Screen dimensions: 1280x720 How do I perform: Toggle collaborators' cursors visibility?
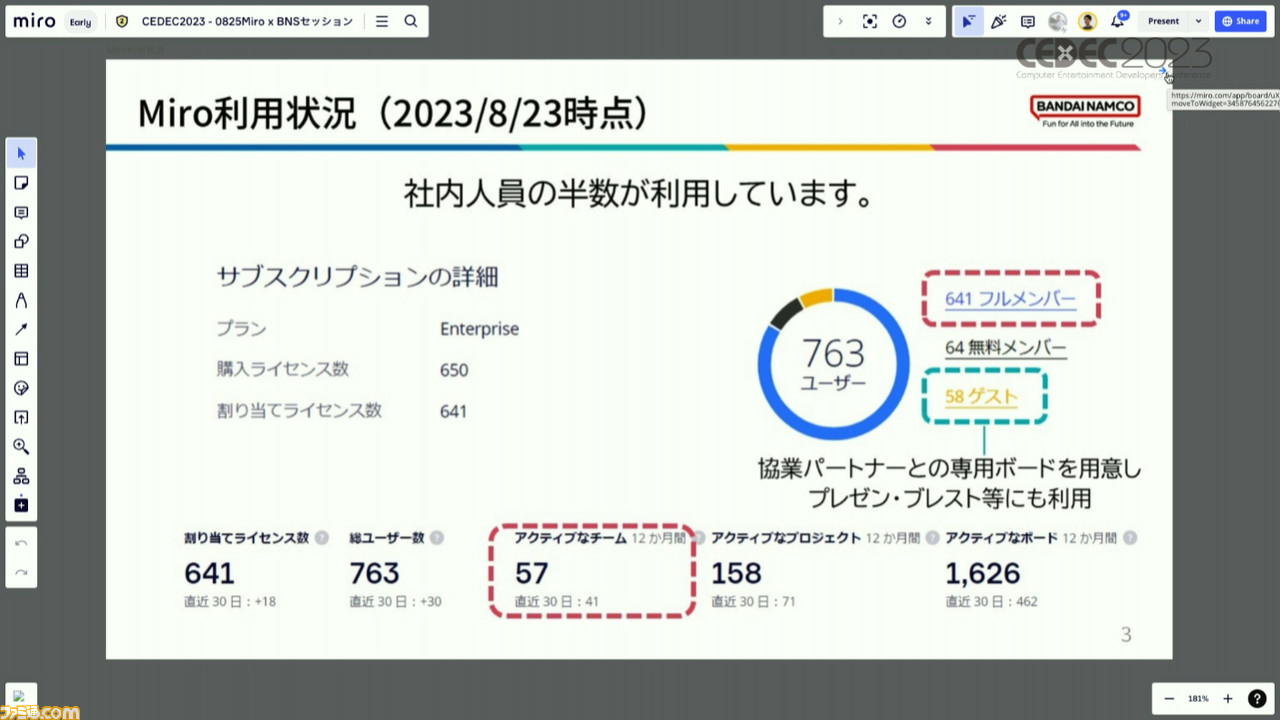(x=968, y=21)
